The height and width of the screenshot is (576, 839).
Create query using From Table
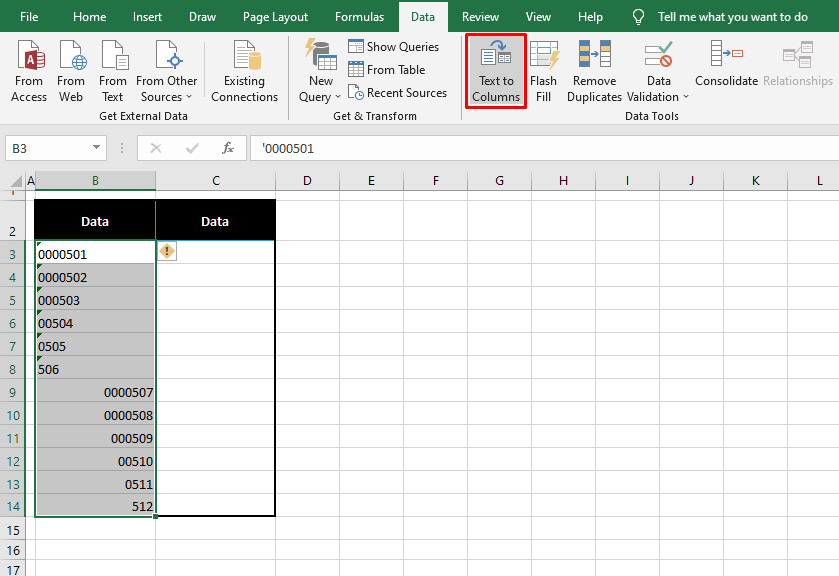pos(388,69)
